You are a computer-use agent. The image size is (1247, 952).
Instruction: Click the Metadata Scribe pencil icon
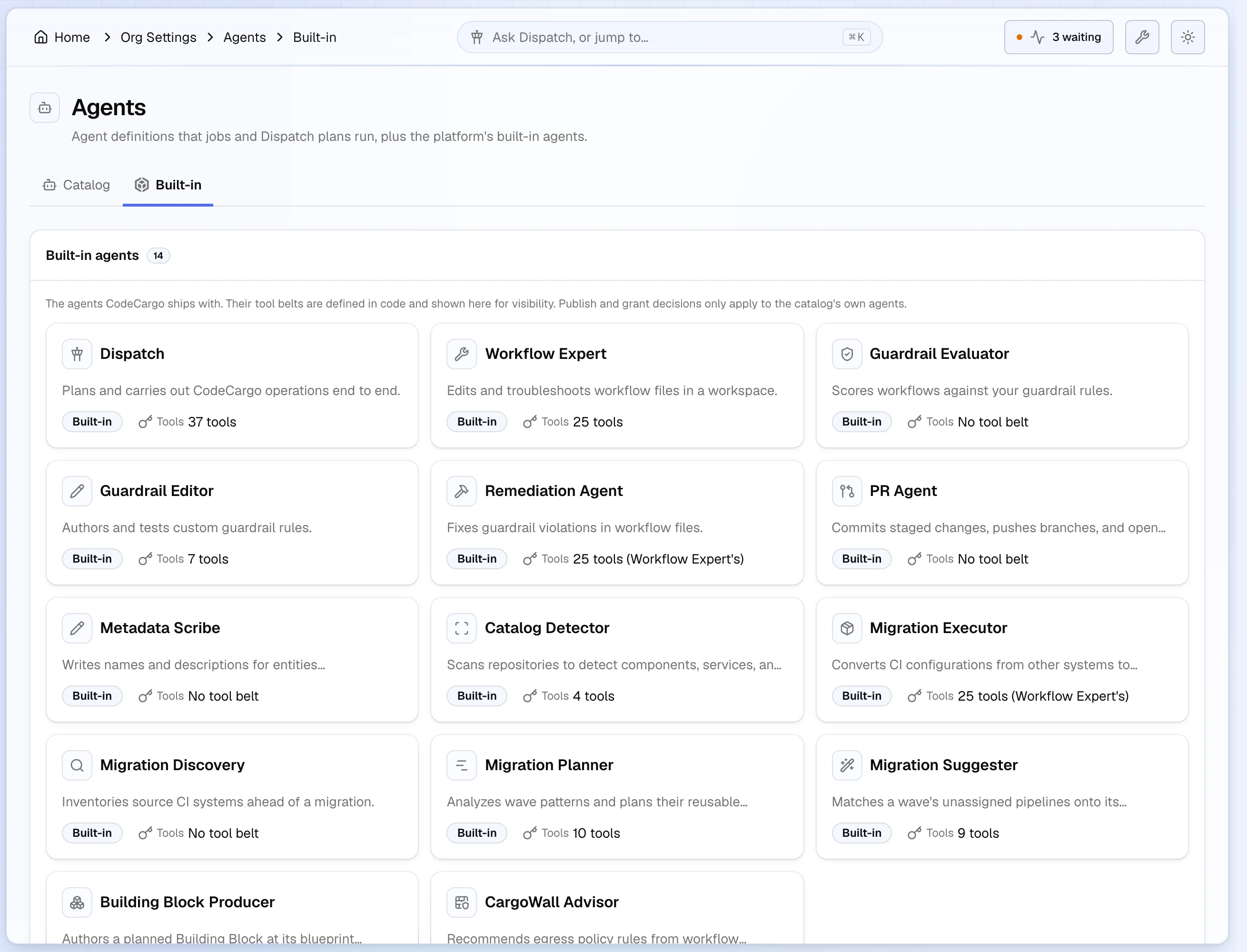click(x=77, y=628)
